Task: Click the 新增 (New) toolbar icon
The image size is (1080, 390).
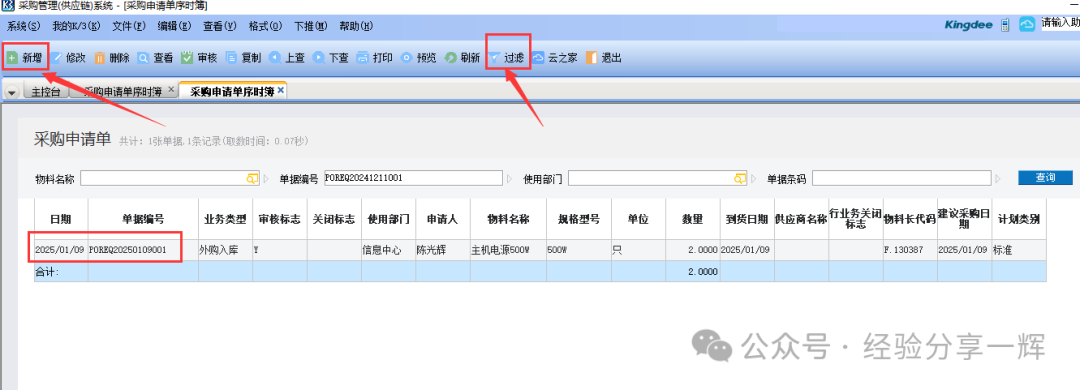Action: pyautogui.click(x=12, y=58)
